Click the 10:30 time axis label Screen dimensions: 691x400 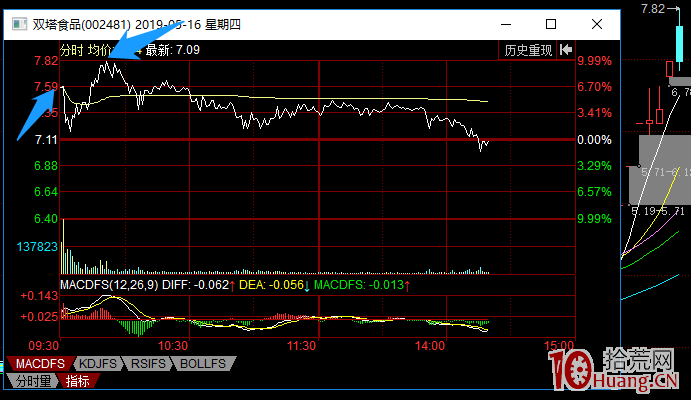[173, 346]
